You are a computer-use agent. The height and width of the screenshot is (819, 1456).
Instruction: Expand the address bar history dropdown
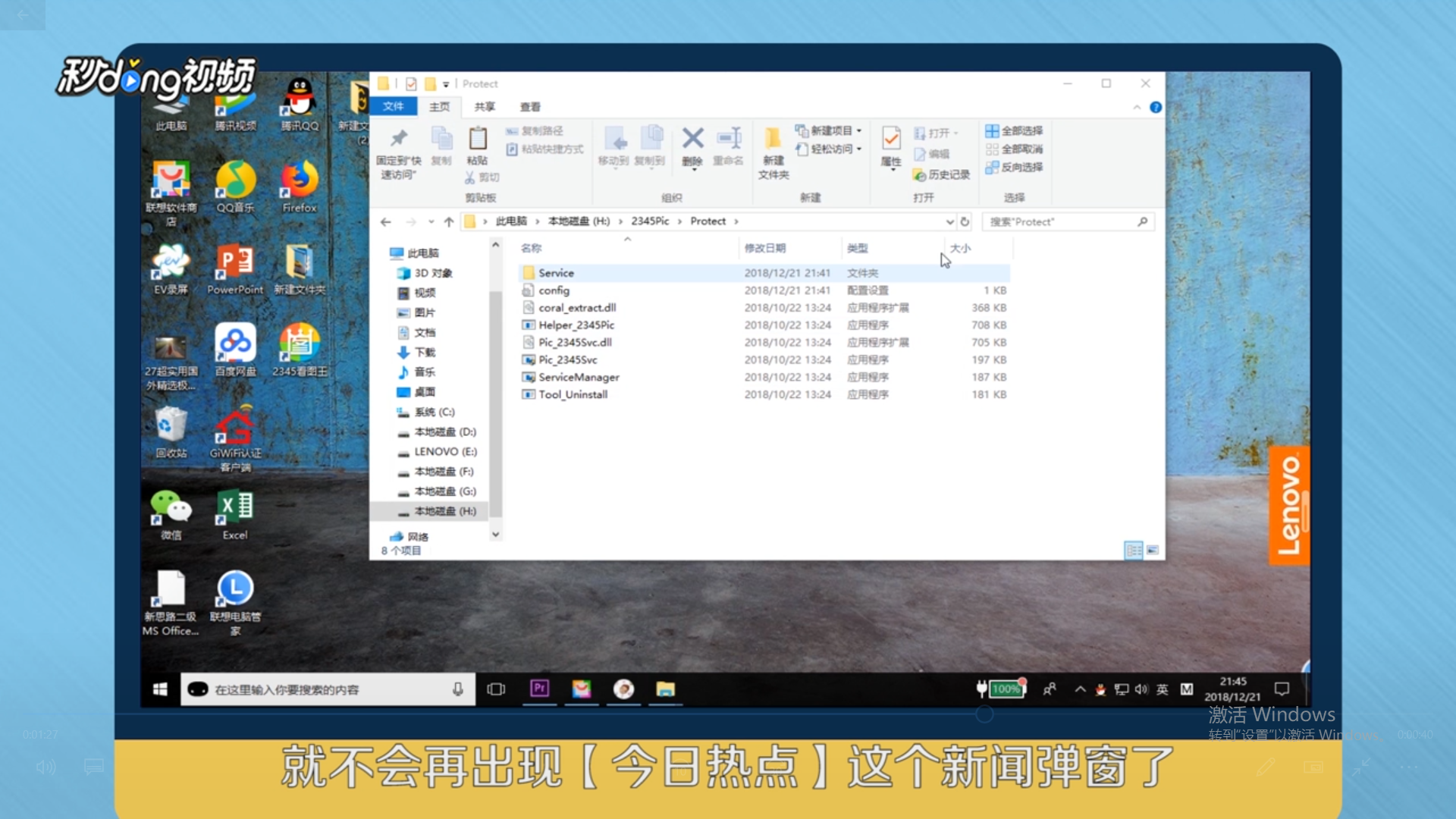pyautogui.click(x=949, y=221)
